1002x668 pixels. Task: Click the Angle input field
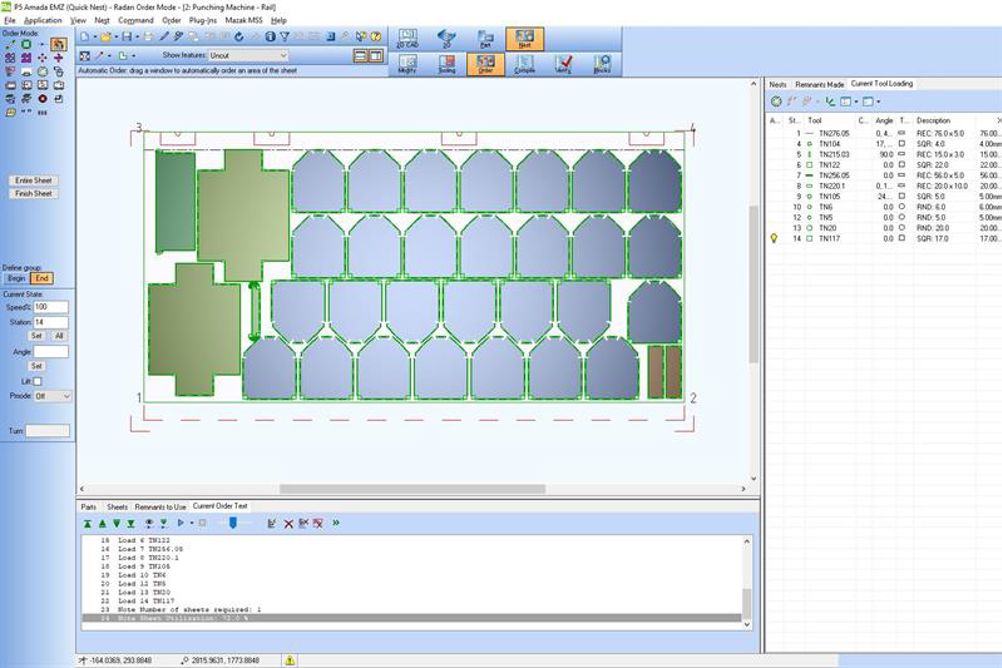pyautogui.click(x=50, y=352)
